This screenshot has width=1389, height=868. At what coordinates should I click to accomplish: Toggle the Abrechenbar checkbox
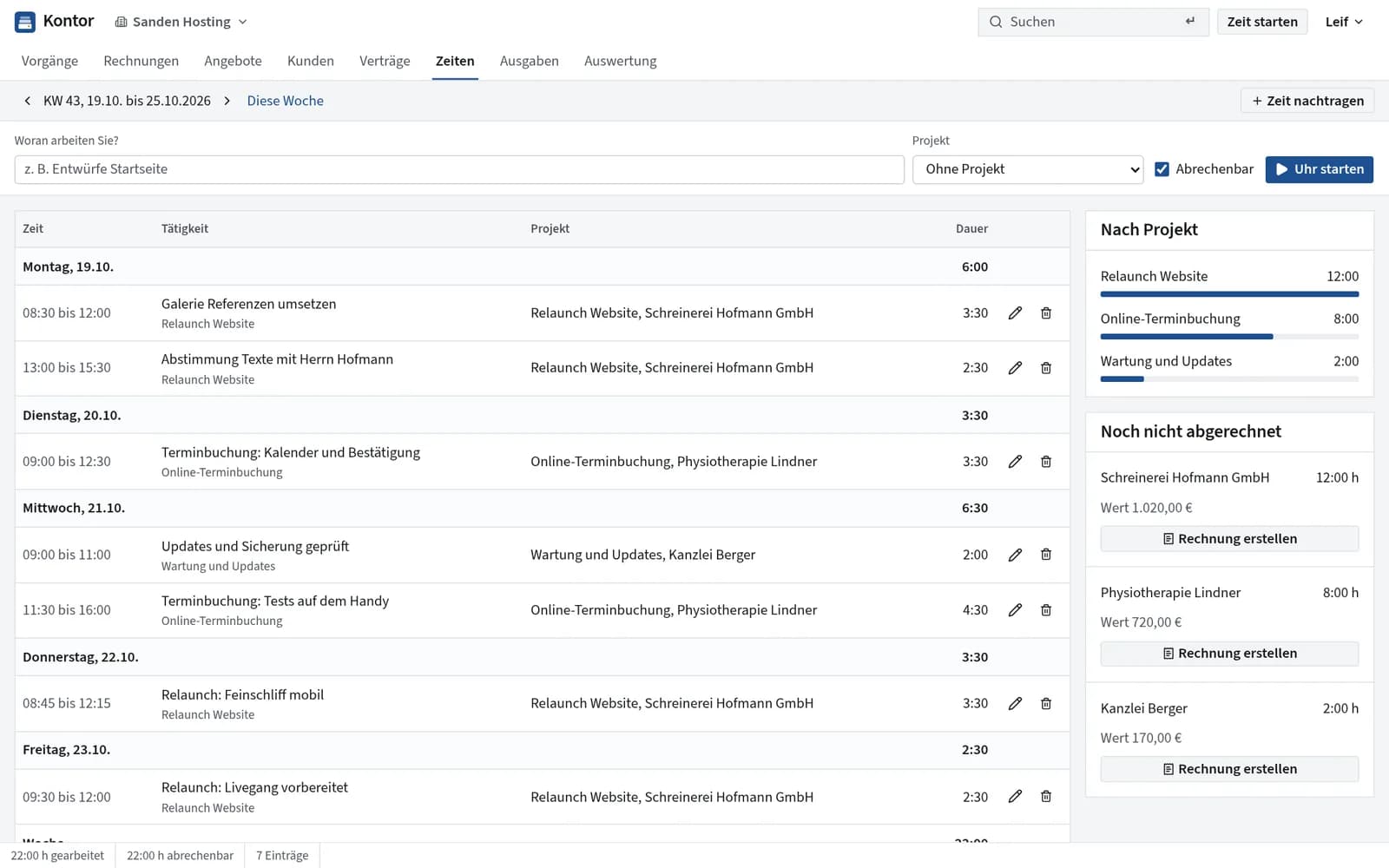coord(1162,169)
